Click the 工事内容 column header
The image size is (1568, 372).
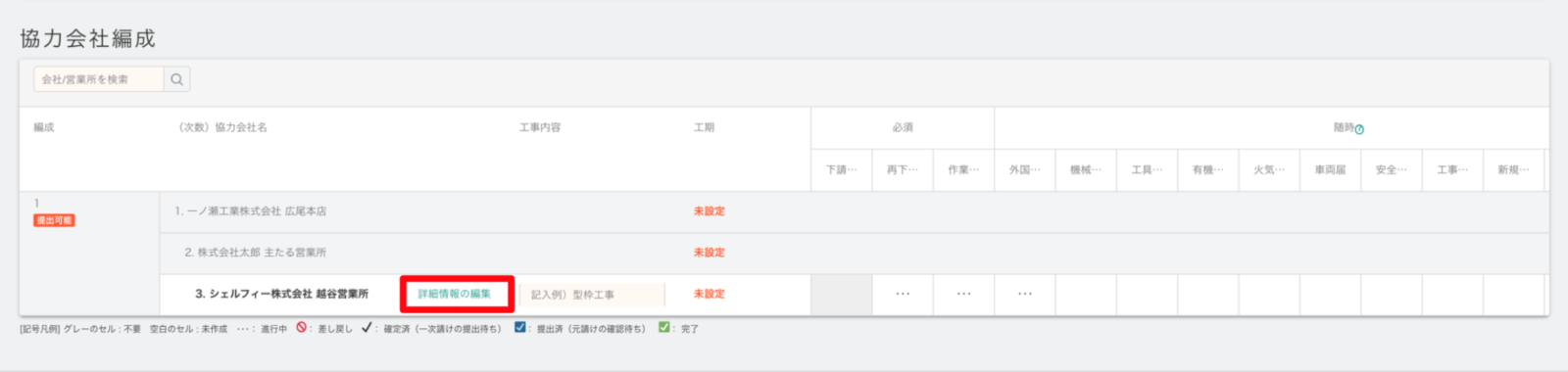tap(540, 128)
